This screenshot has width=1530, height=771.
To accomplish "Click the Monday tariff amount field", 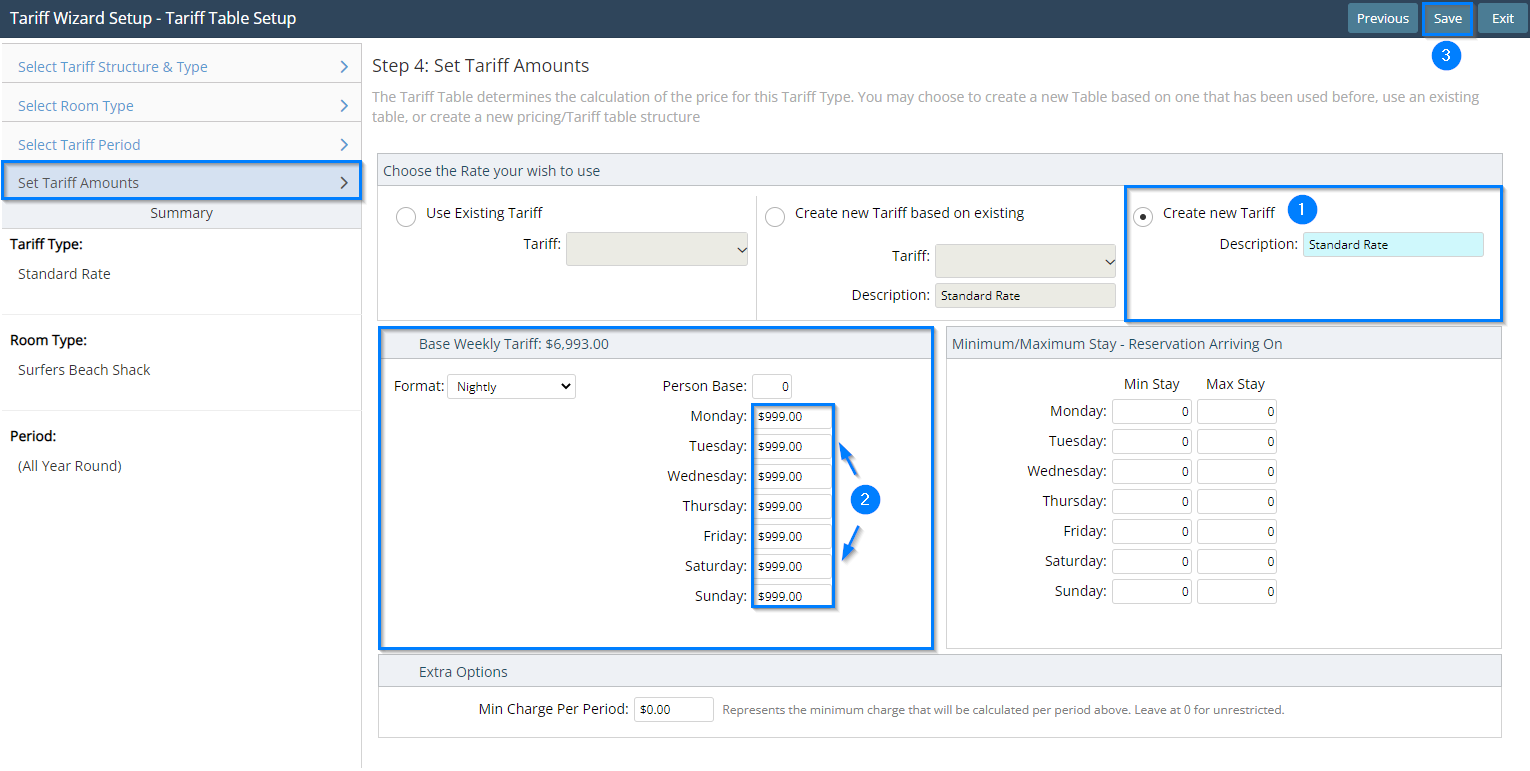I will coord(792,416).
